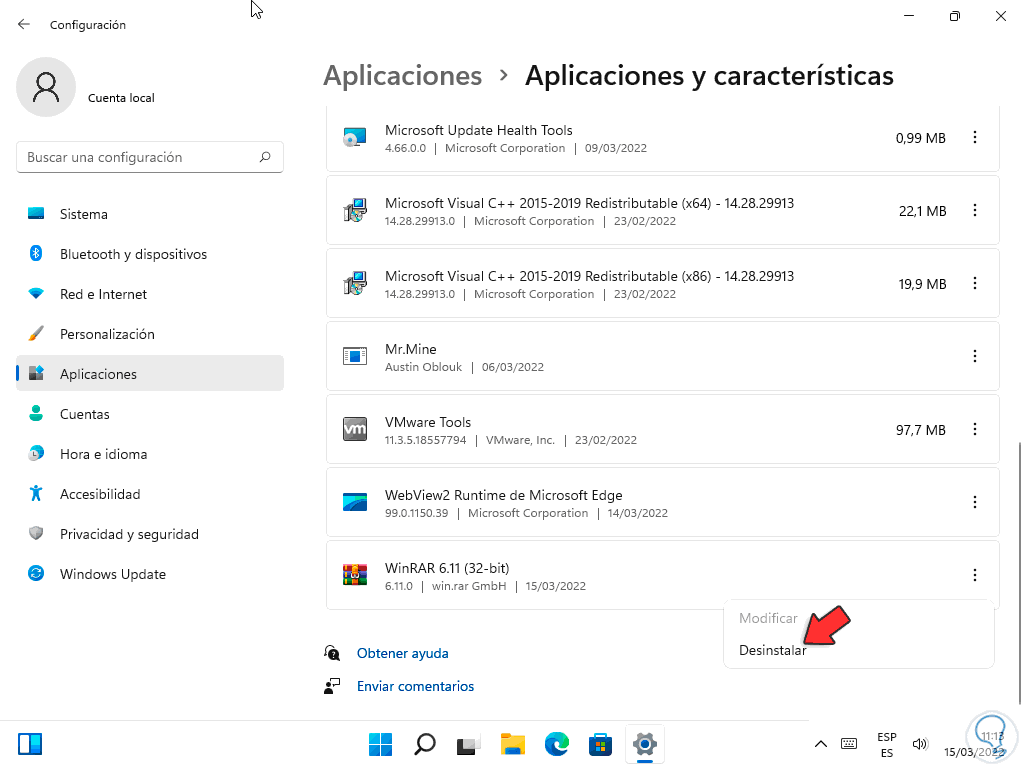Click the Sistema monitor icon
1024x768 pixels.
pyautogui.click(x=36, y=214)
